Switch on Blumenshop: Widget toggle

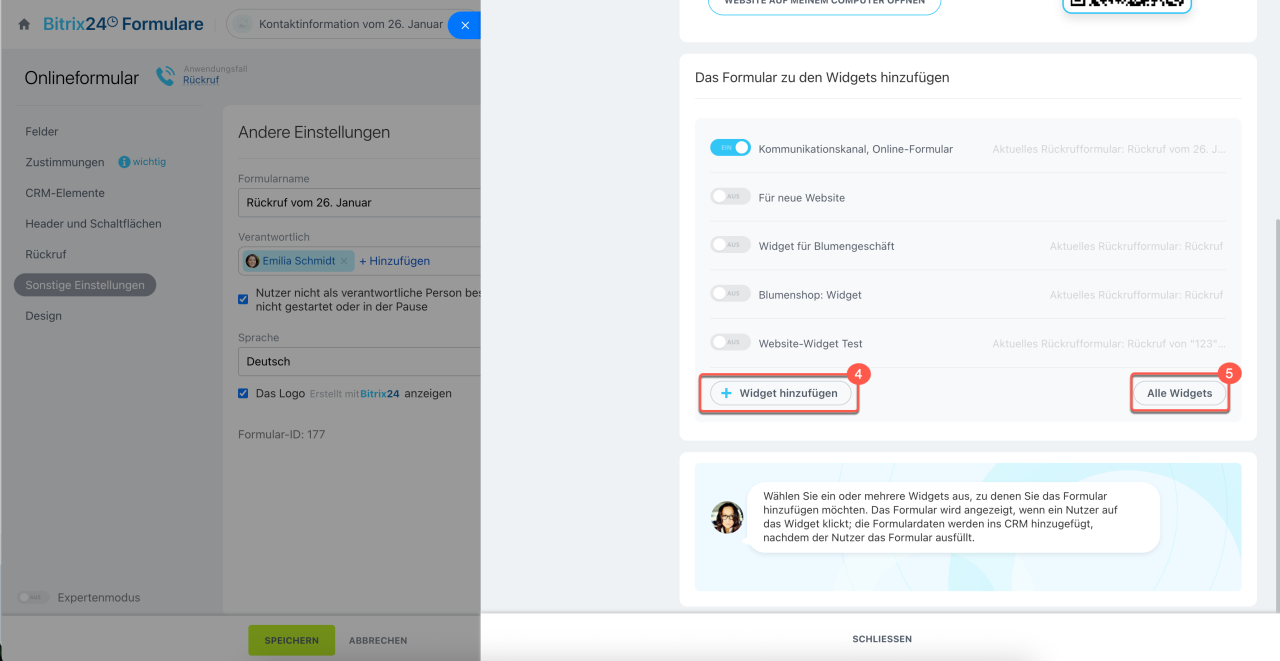(x=730, y=294)
